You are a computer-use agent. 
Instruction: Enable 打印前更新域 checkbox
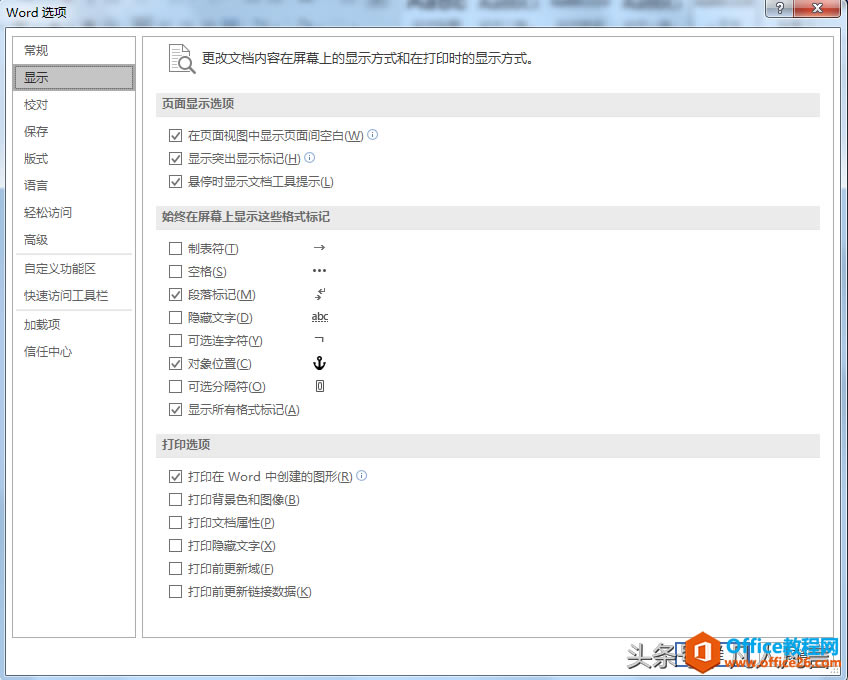pyautogui.click(x=175, y=569)
